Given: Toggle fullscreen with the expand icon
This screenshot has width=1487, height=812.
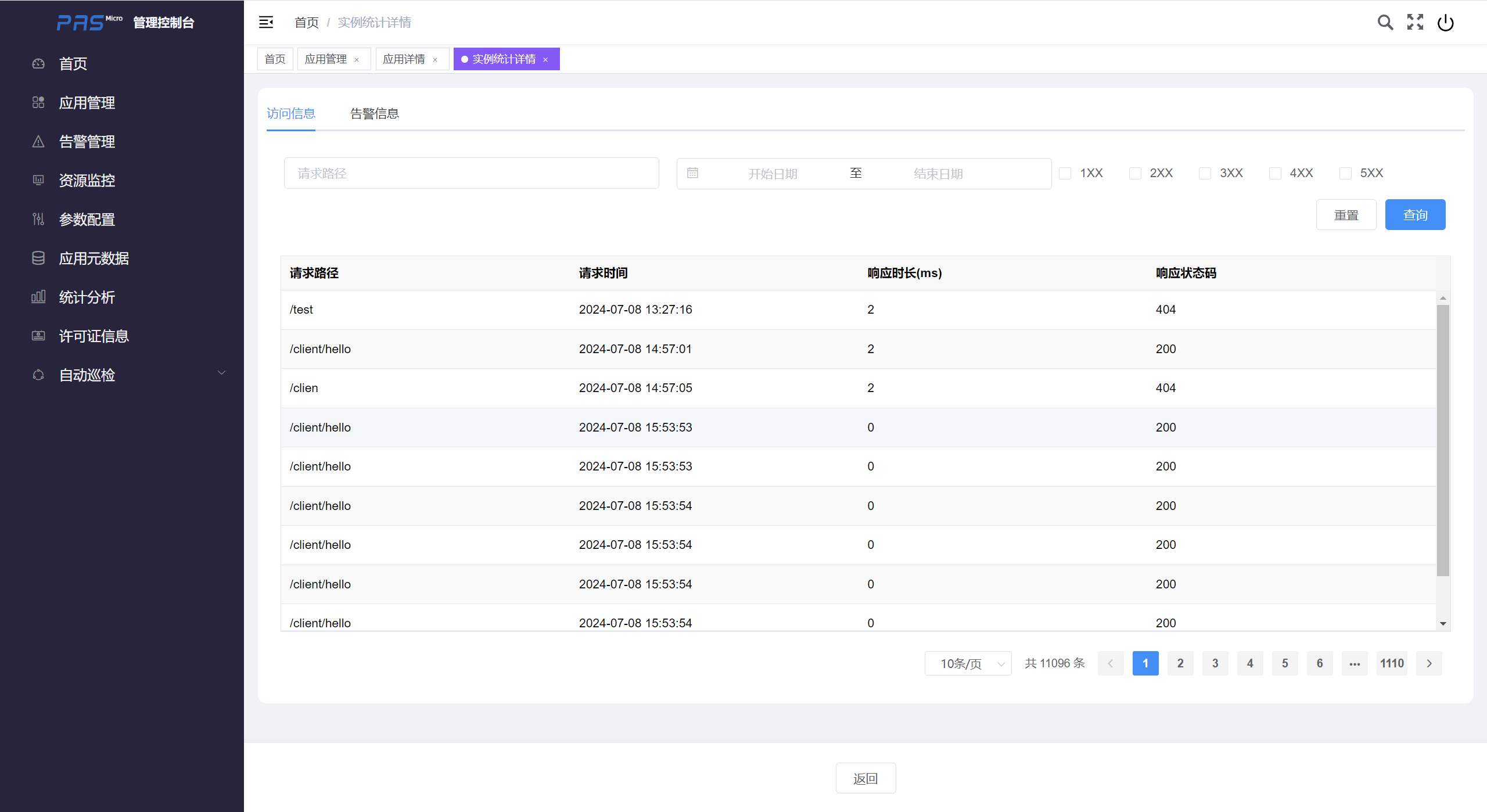Looking at the screenshot, I should [x=1415, y=22].
